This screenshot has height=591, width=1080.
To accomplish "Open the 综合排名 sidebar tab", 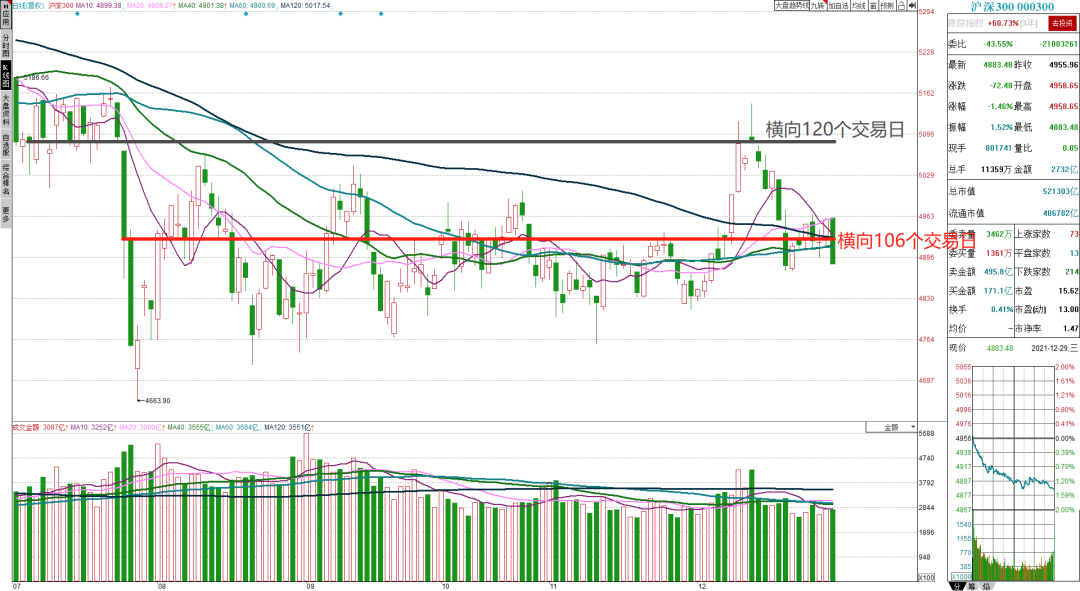I will tap(6, 180).
